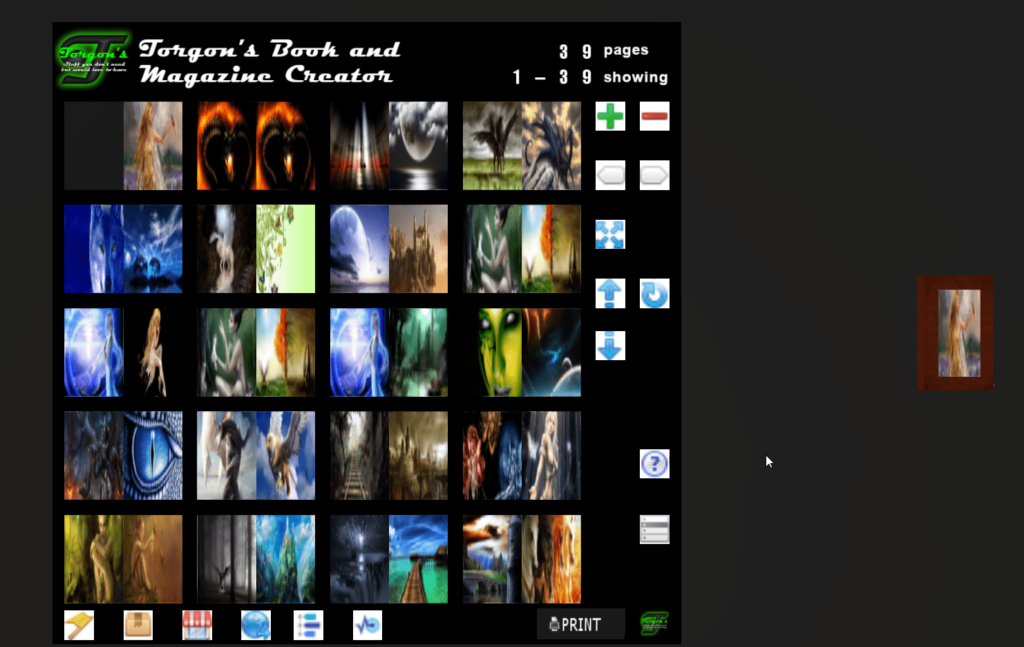Click the cardboard box icon
Image resolution: width=1024 pixels, height=647 pixels.
coord(138,625)
